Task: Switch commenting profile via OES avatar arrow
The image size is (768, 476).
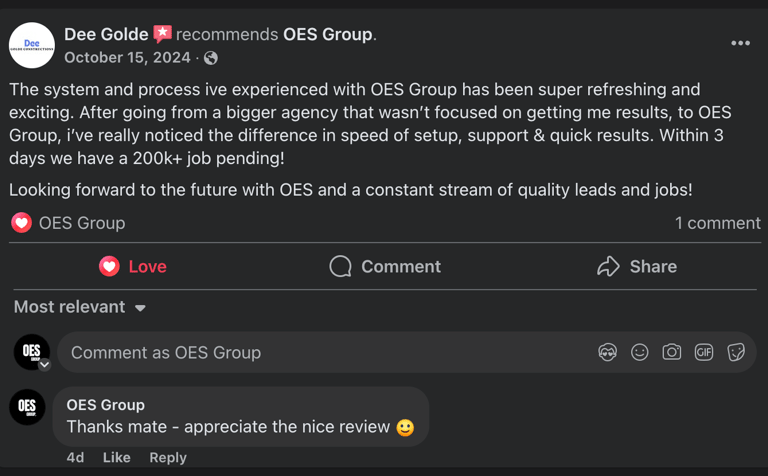Action: tap(44, 365)
